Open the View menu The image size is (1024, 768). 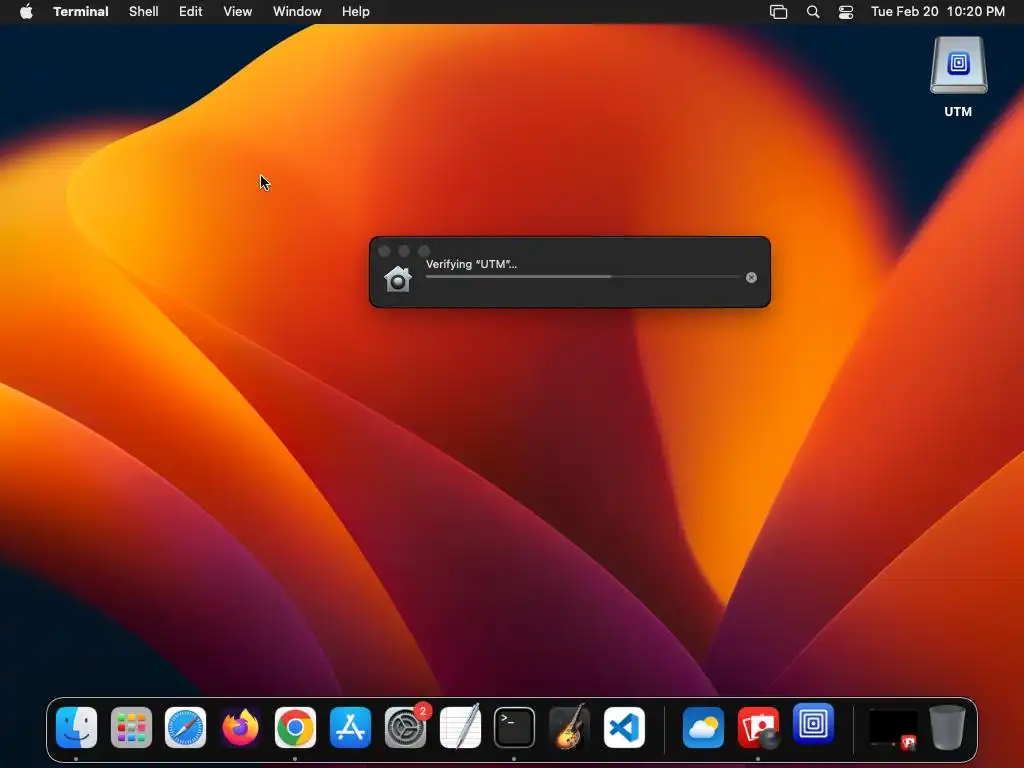click(238, 12)
